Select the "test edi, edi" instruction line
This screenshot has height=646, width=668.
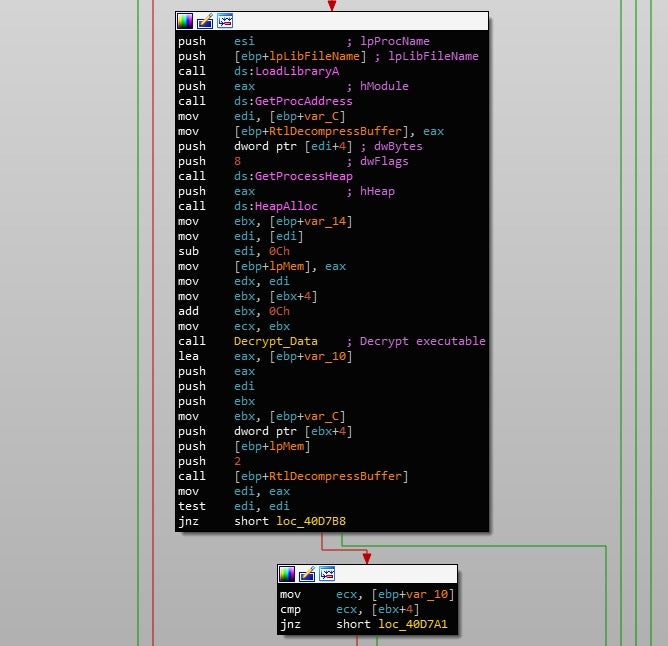click(250, 506)
